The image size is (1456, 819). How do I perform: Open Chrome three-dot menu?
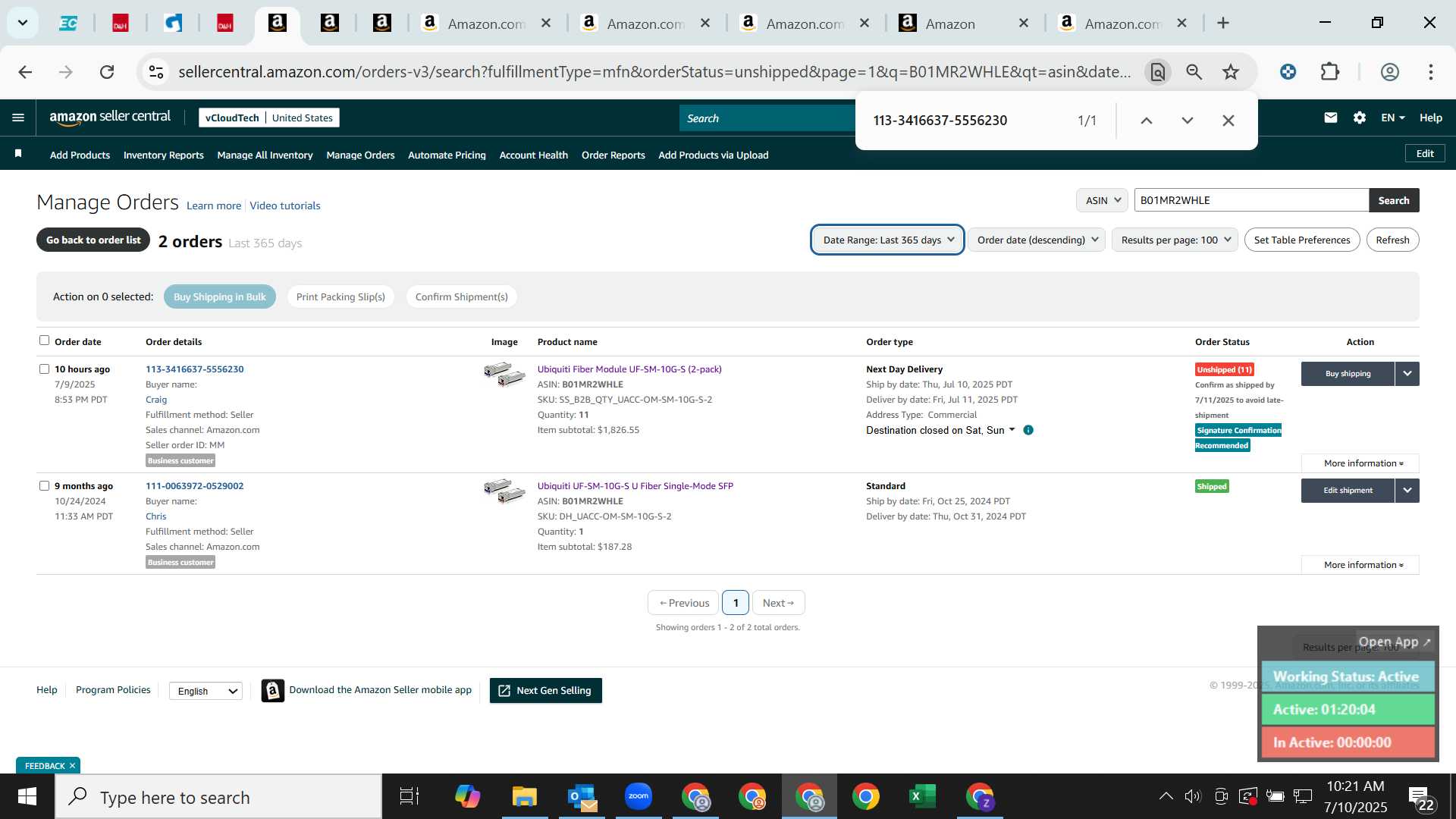tap(1431, 72)
